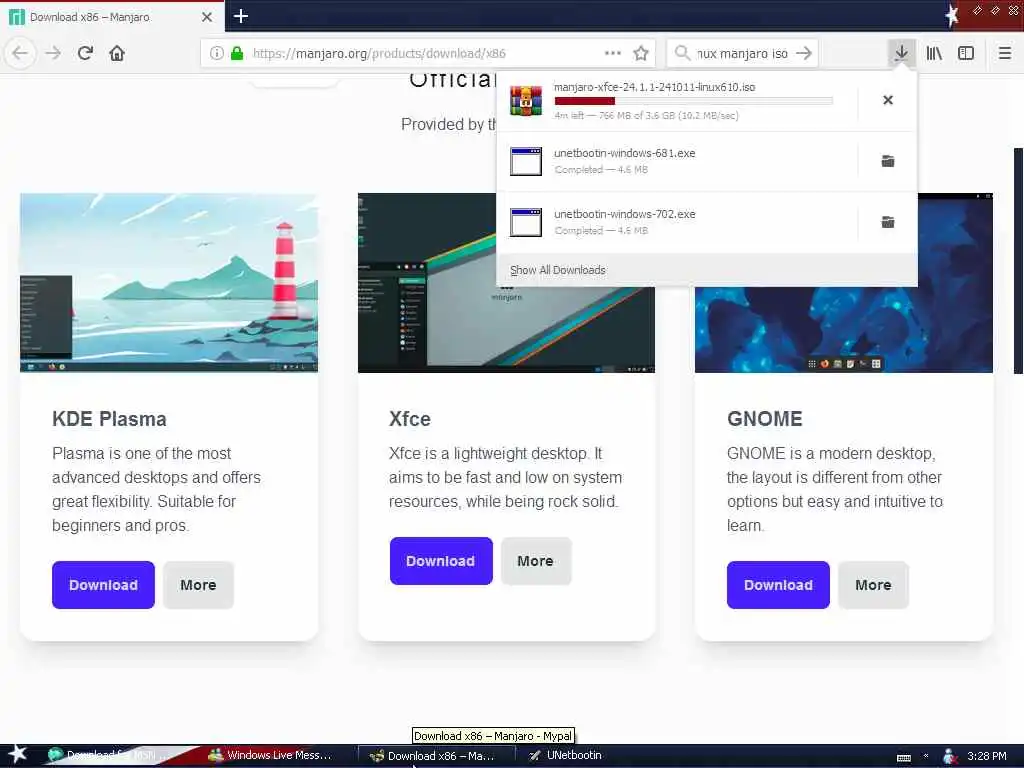Open the browser home page icon
The width and height of the screenshot is (1024, 768).
click(x=117, y=53)
